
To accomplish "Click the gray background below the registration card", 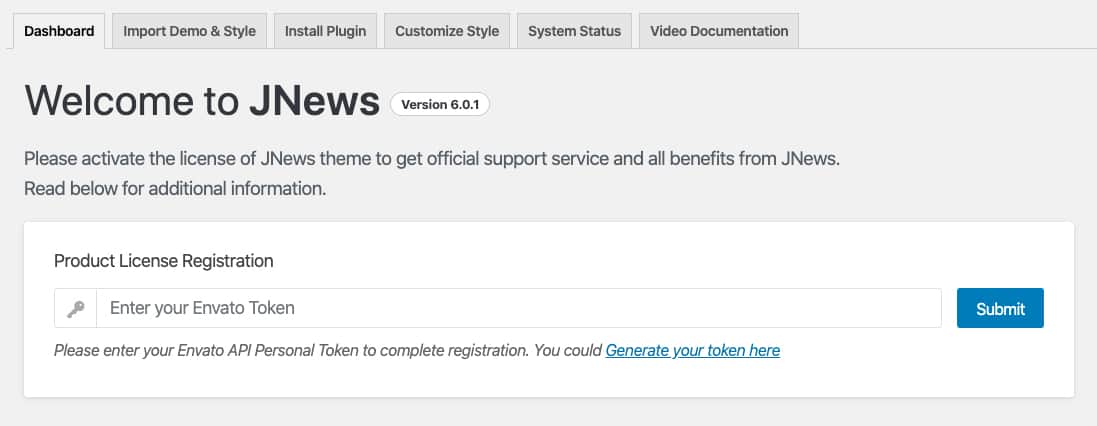I will click(x=548, y=412).
